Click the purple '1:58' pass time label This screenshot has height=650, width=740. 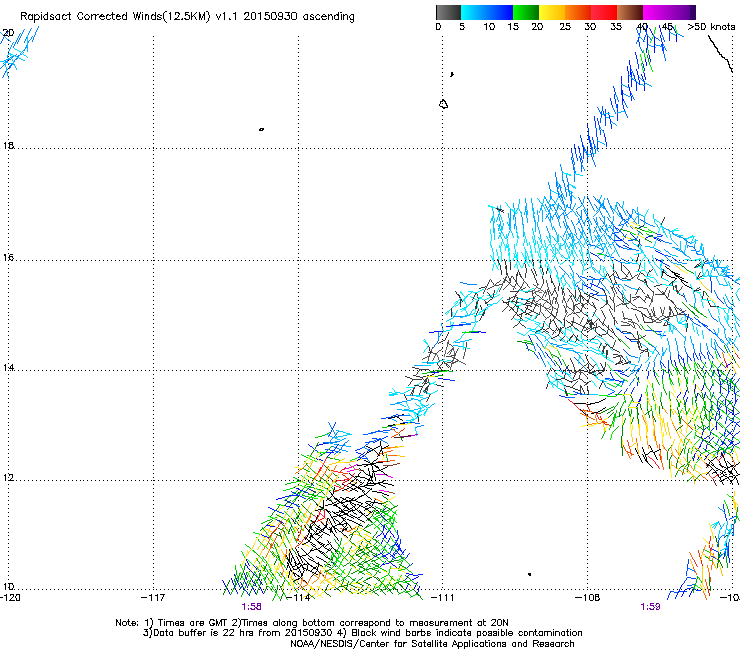click(252, 607)
